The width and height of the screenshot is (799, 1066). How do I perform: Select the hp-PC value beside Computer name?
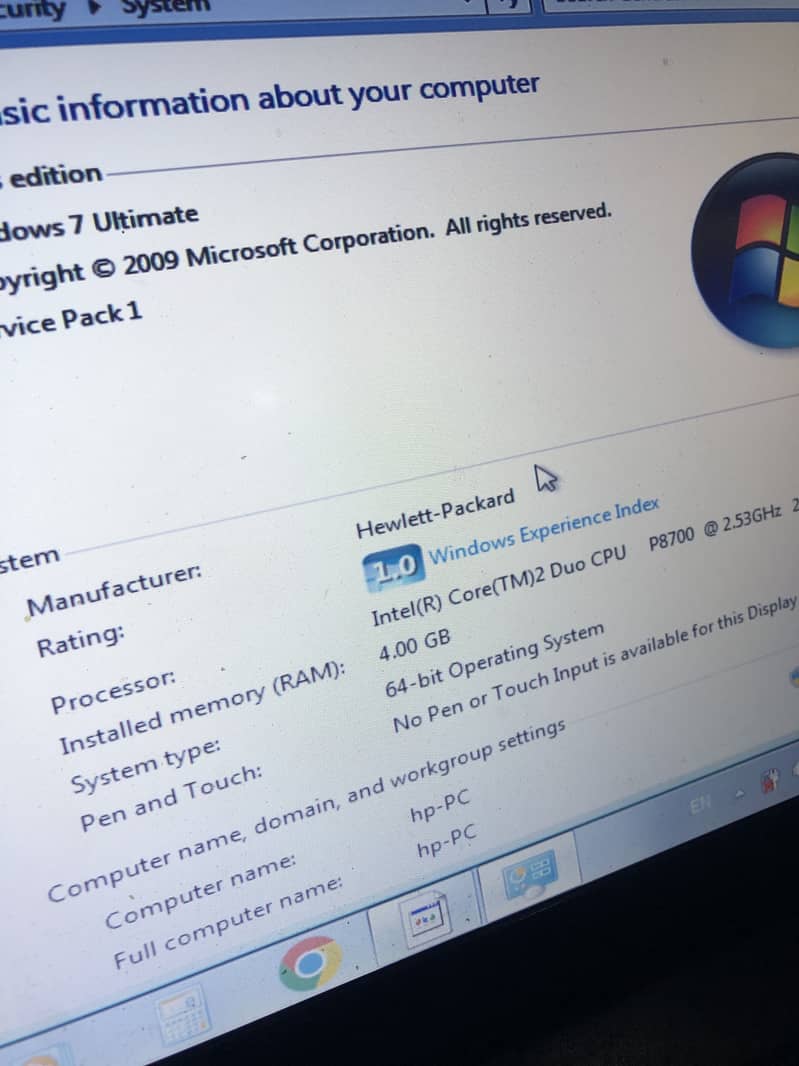(440, 806)
